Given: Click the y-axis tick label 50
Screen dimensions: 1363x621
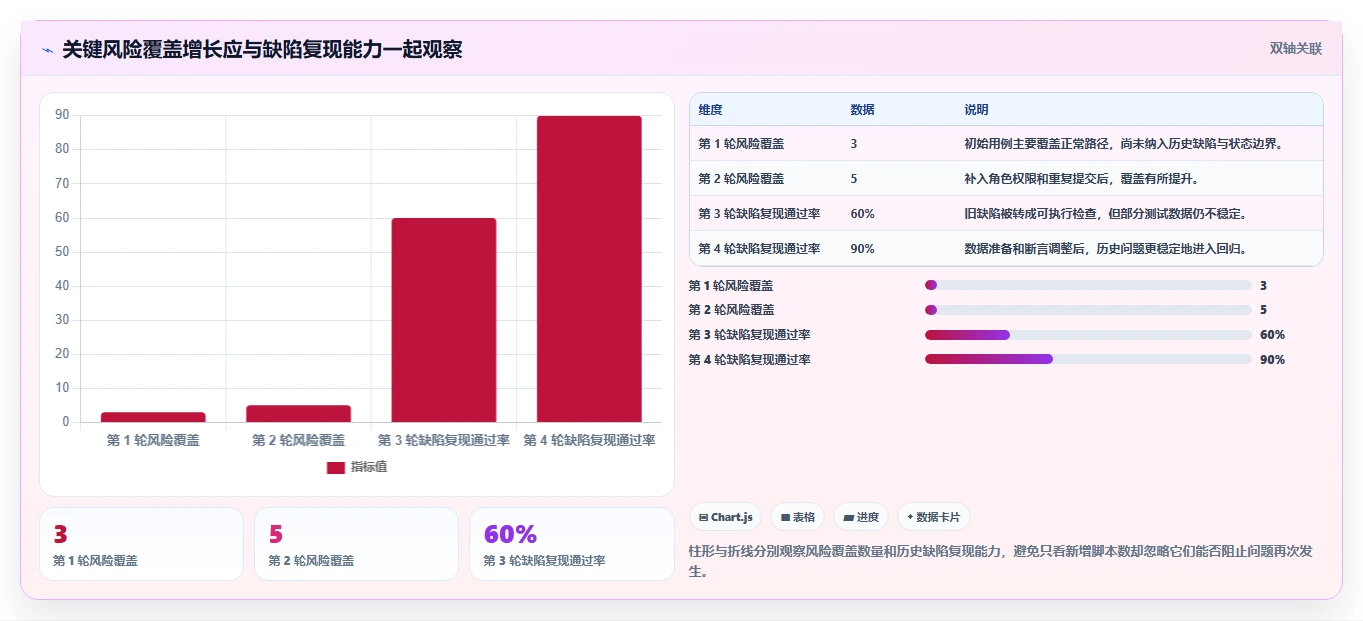Looking at the screenshot, I should point(63,252).
